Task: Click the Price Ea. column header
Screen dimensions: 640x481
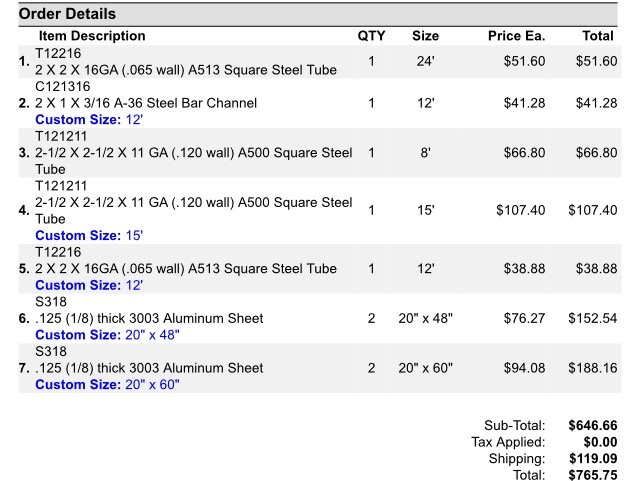Action: [x=517, y=36]
